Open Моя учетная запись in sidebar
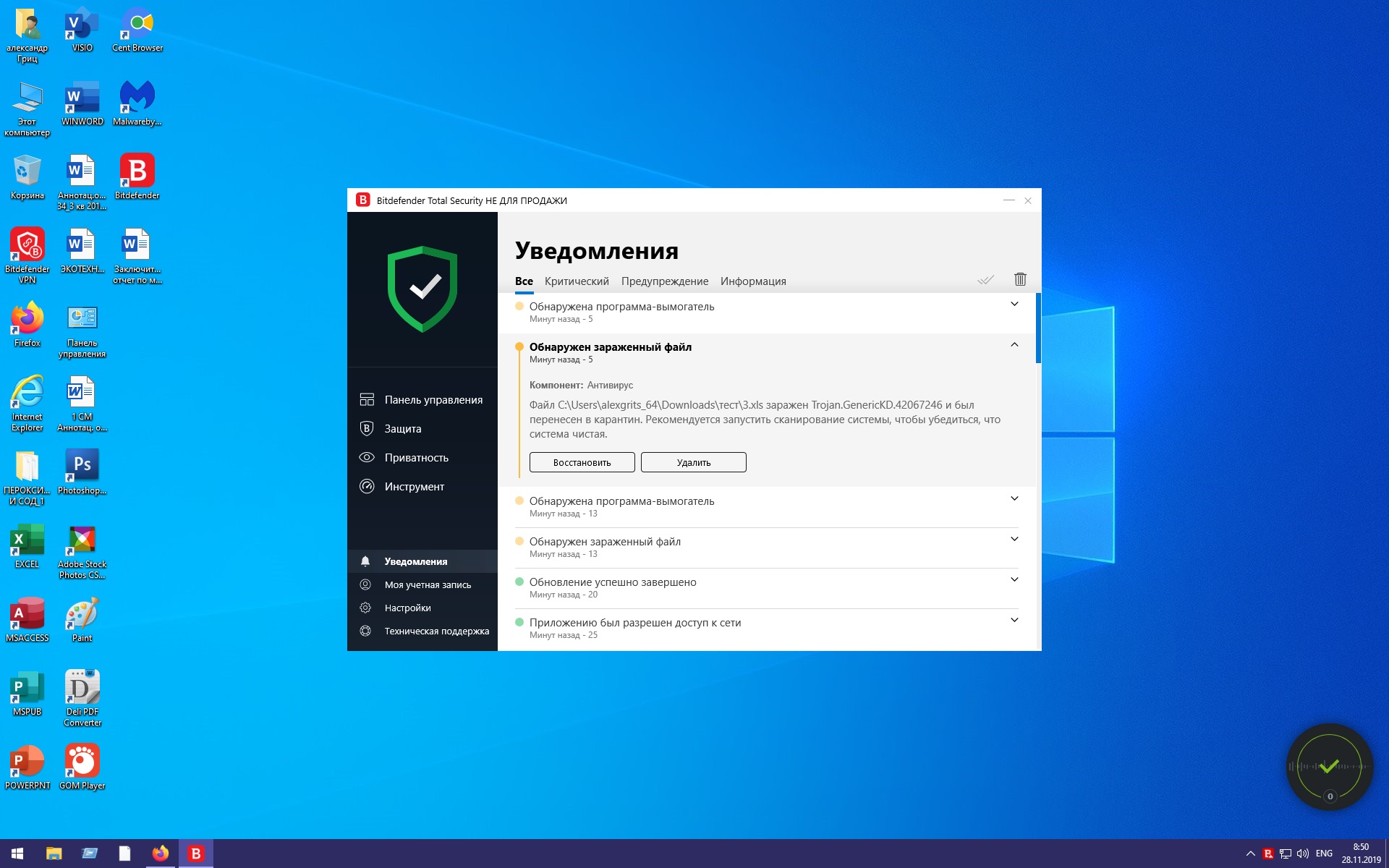 (x=427, y=584)
